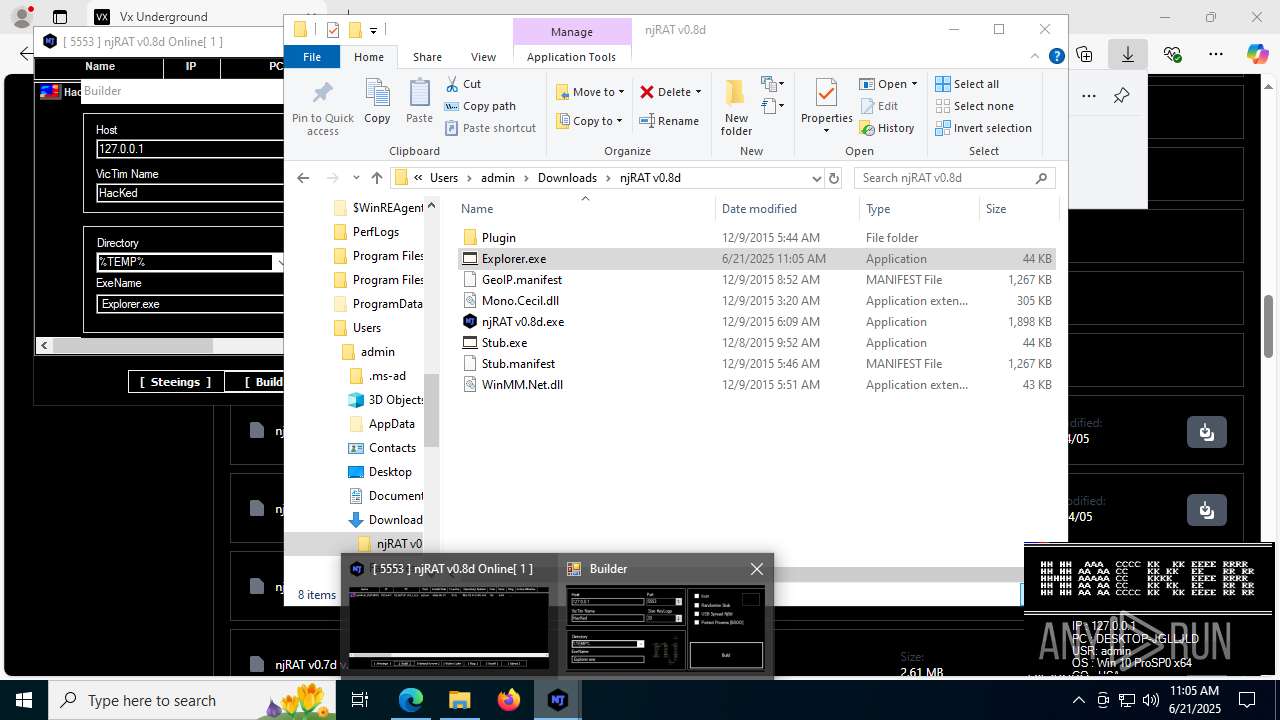Viewport: 1280px width, 720px height.
Task: Click the njRAT taskbar icon
Action: pos(558,700)
